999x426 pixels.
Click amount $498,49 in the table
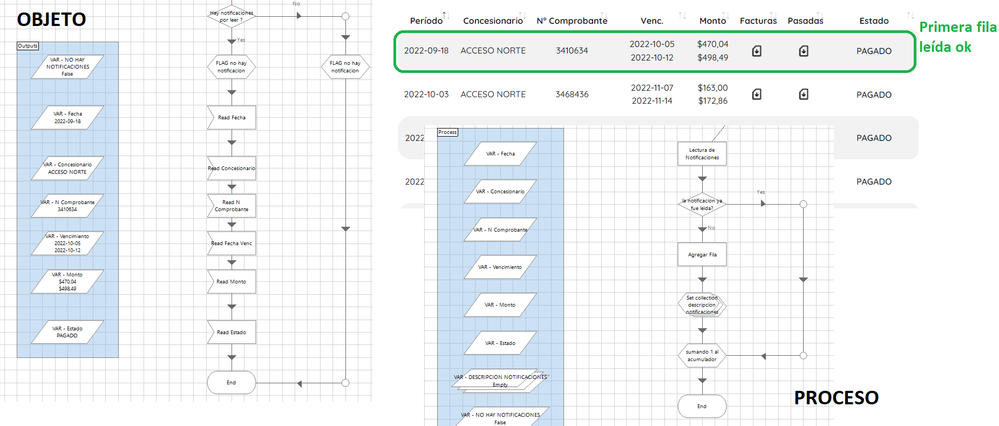click(713, 57)
